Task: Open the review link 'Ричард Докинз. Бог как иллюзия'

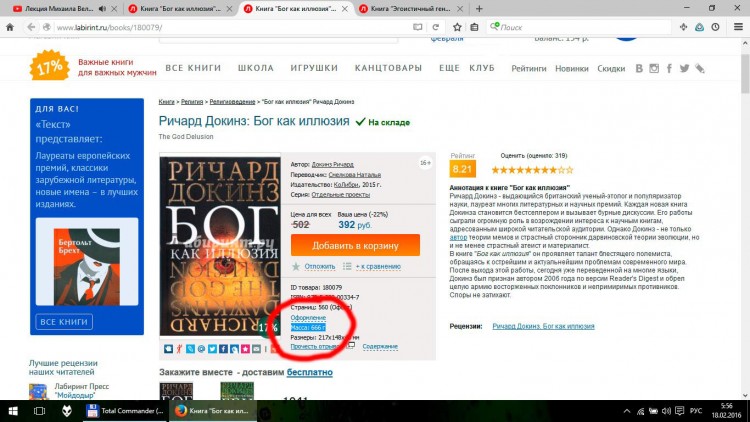Action: [543, 326]
